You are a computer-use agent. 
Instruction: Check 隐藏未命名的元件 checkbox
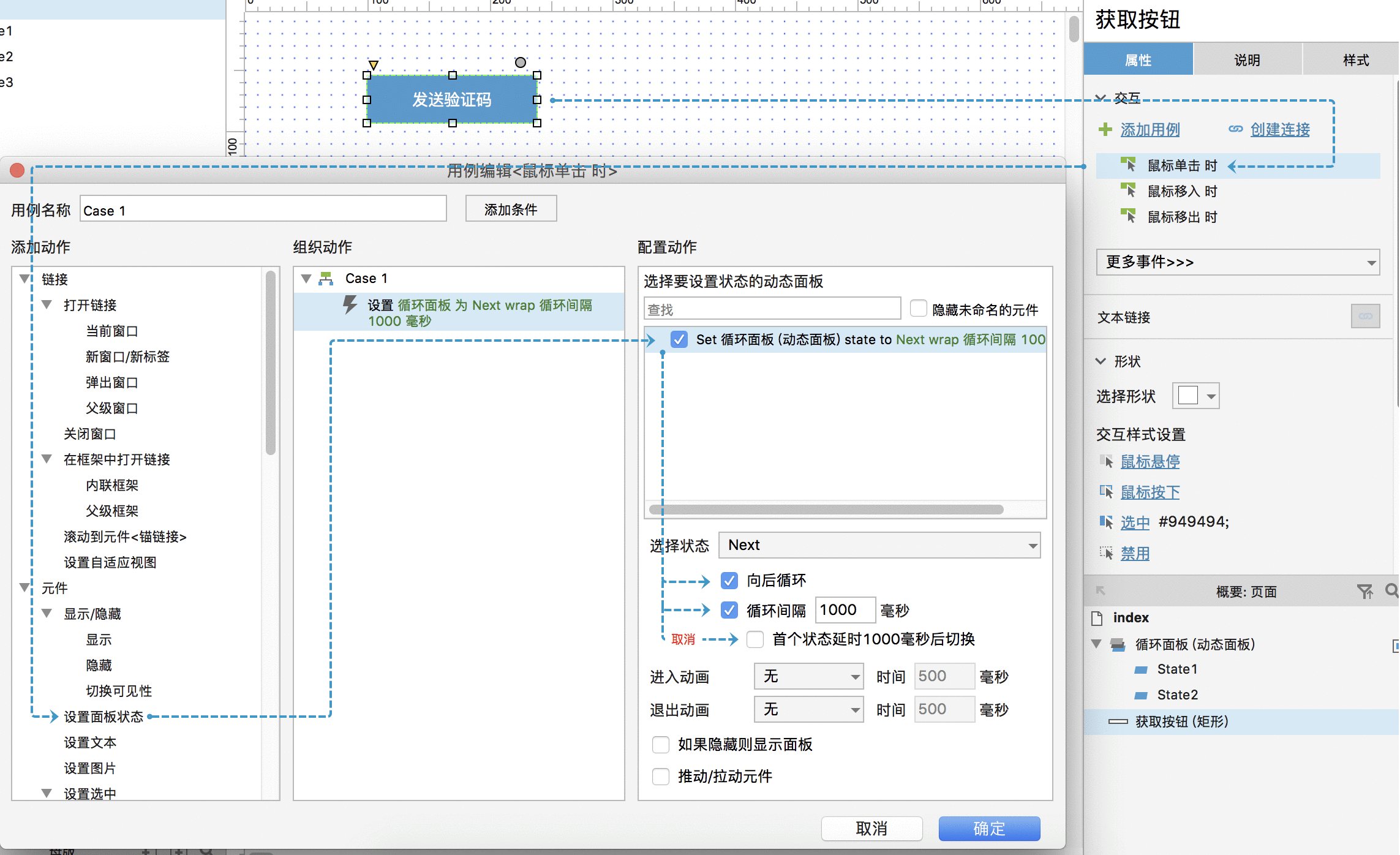(x=918, y=309)
